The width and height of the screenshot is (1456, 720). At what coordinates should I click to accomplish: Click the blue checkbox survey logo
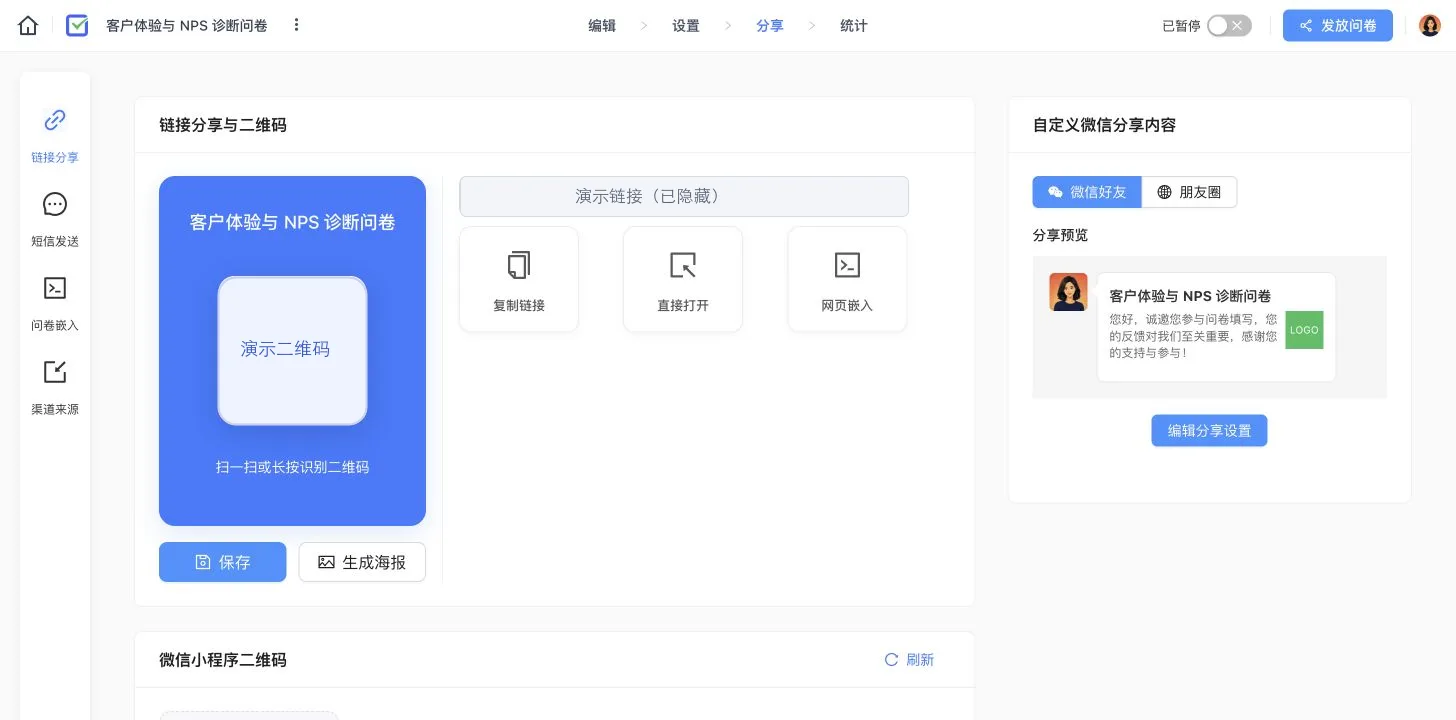[x=77, y=26]
